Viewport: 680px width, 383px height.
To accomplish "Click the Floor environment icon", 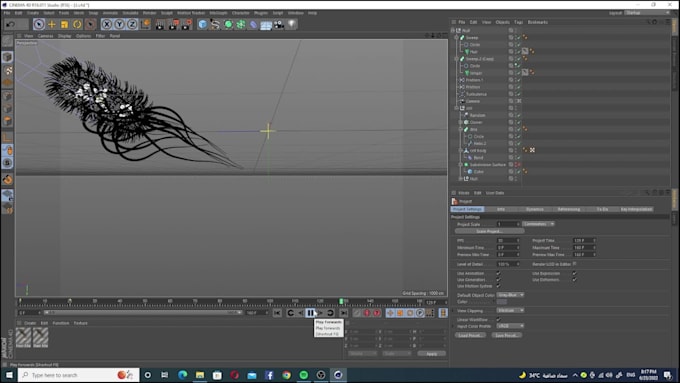I will coord(266,25).
